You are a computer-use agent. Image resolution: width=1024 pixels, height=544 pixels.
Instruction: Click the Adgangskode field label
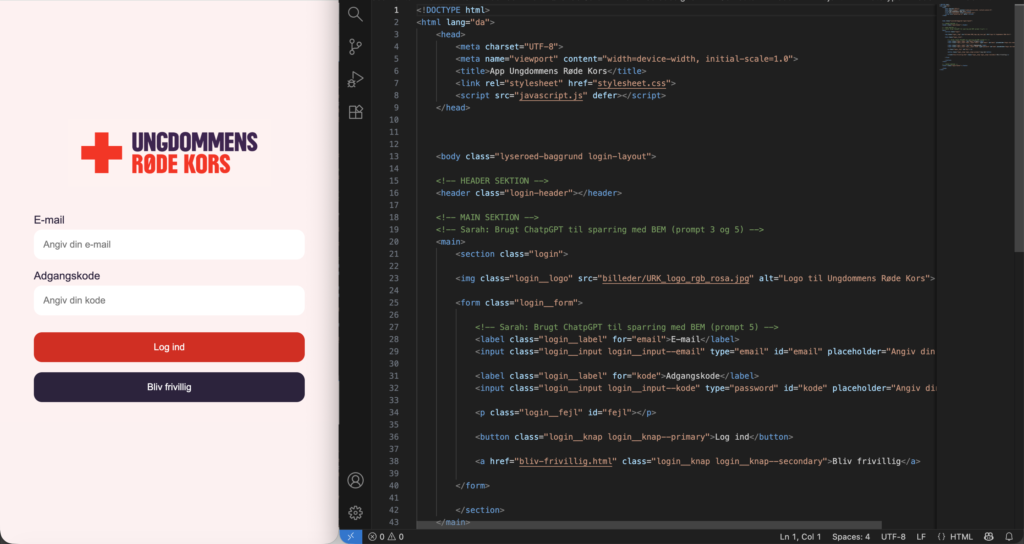(x=67, y=276)
